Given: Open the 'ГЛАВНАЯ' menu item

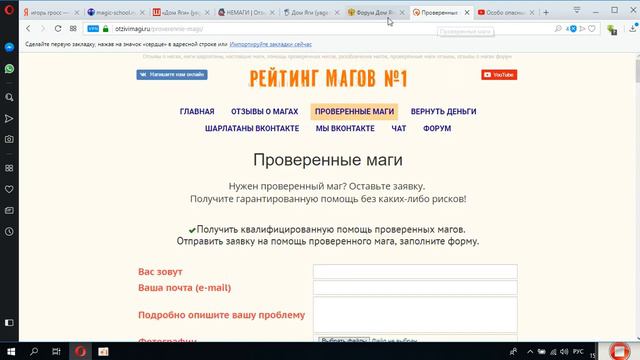Looking at the screenshot, I should [197, 111].
